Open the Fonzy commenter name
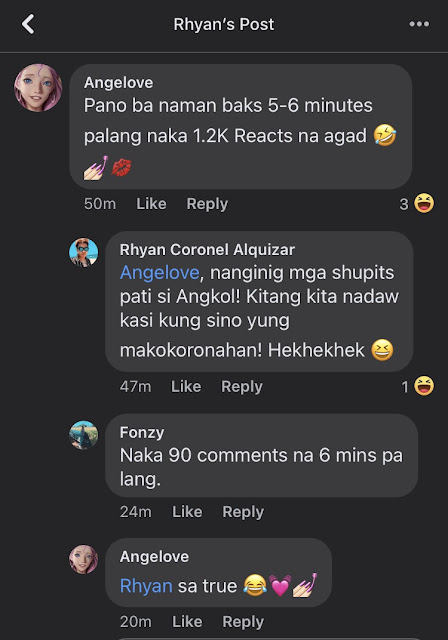 [142, 433]
